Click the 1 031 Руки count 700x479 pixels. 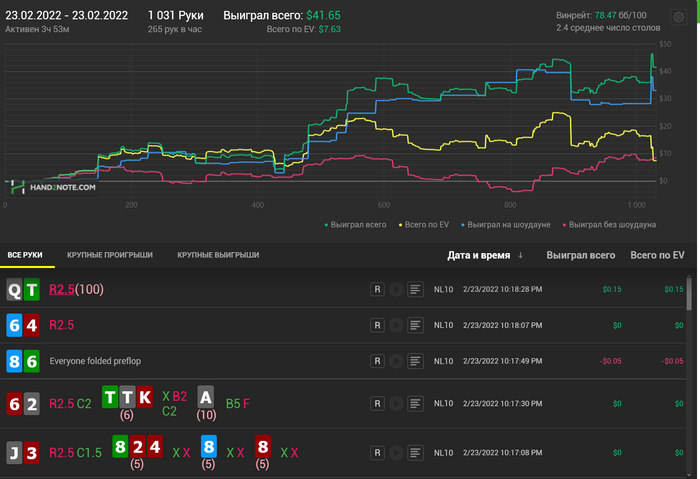point(175,15)
